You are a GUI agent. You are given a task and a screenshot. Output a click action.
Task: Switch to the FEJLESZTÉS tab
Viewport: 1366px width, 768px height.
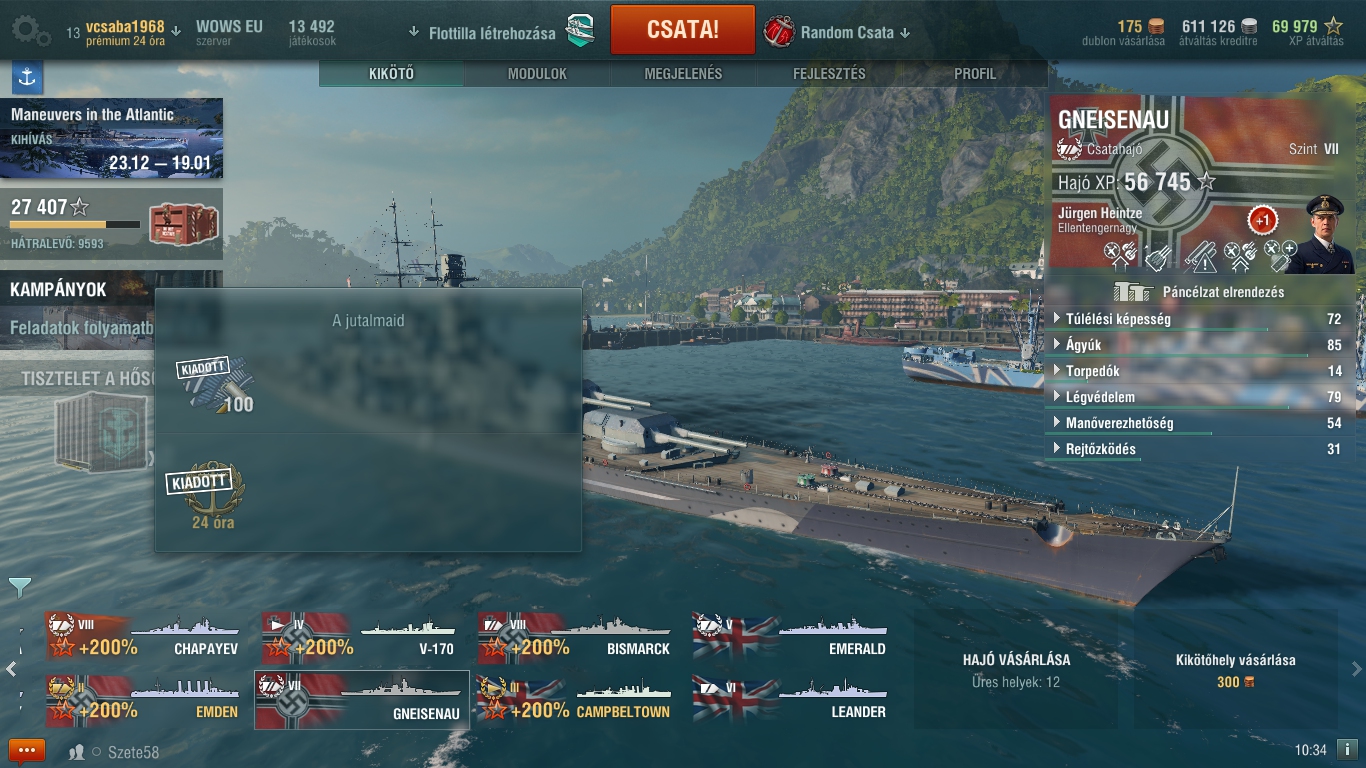point(829,74)
